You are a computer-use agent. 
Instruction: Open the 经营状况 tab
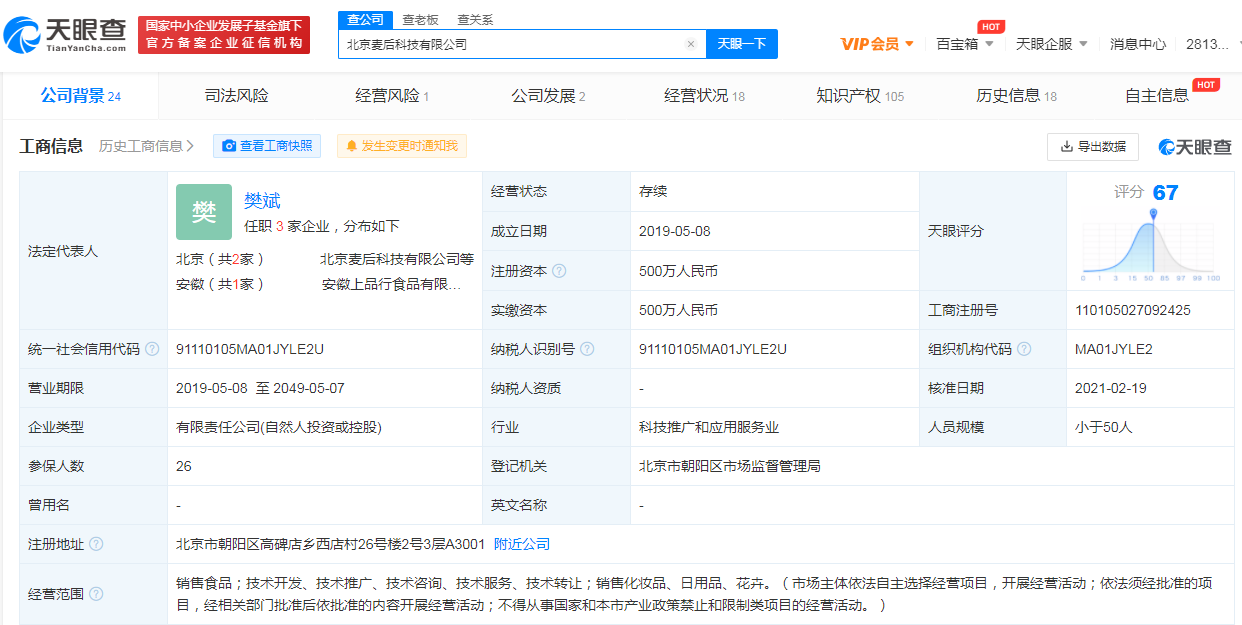pyautogui.click(x=705, y=96)
